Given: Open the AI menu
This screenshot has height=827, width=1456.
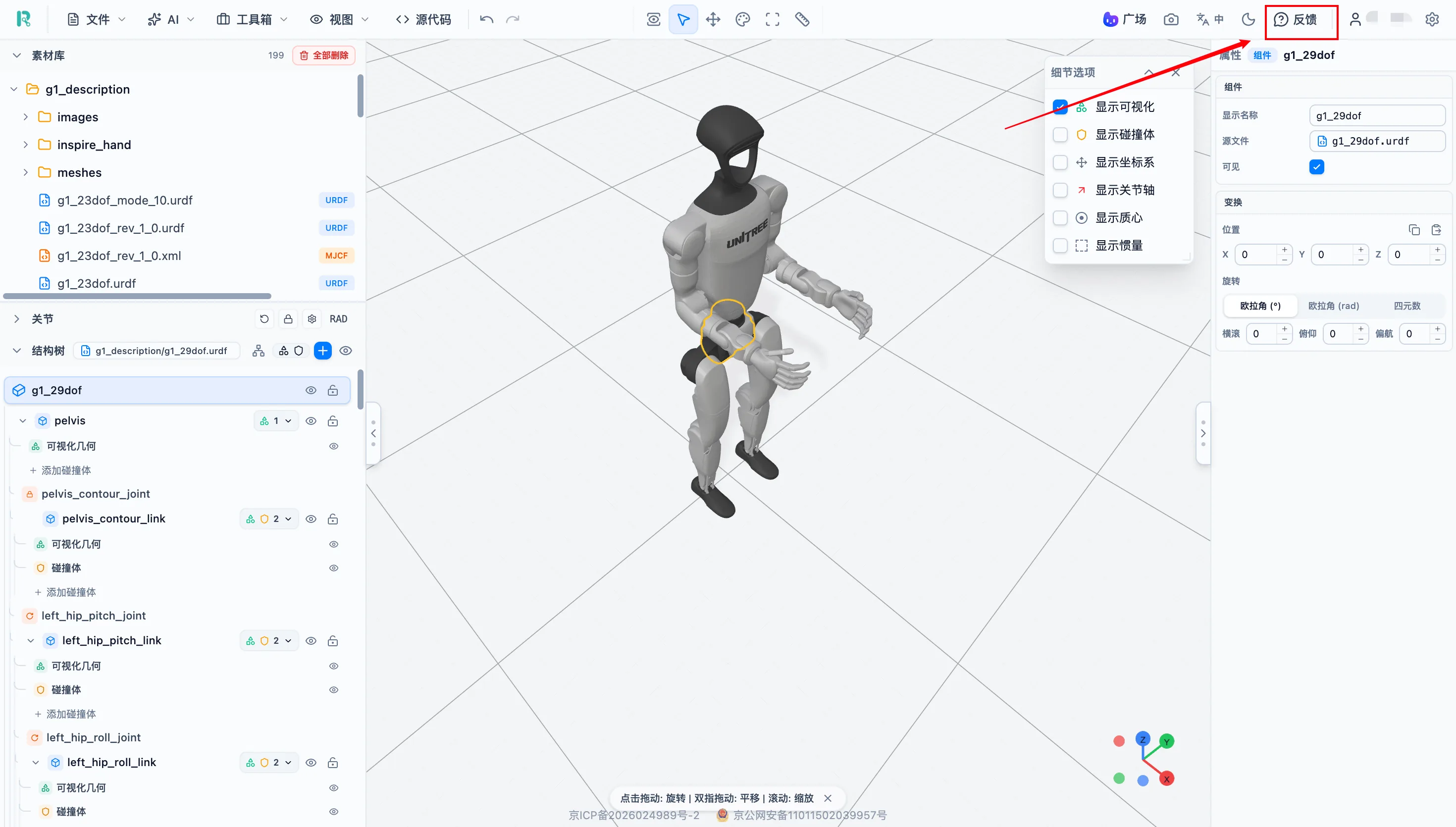Looking at the screenshot, I should point(170,19).
